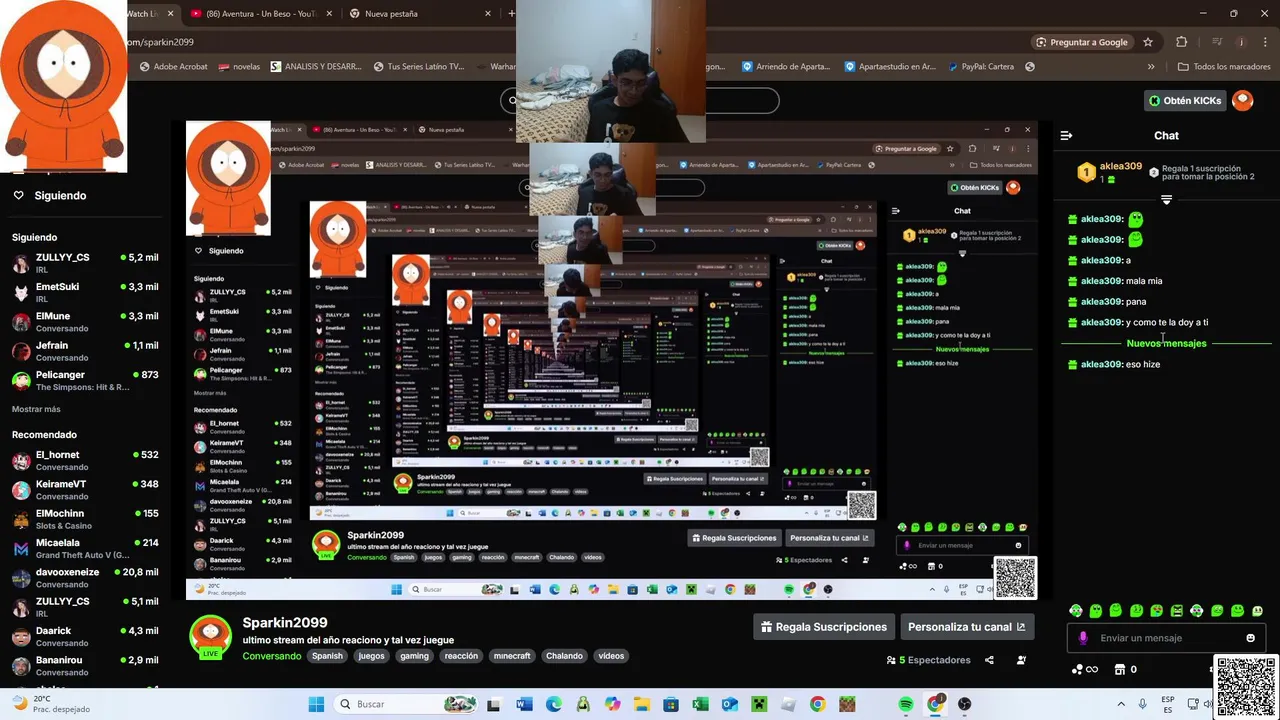The image size is (1280, 720).
Task: Open Pelicanger Simpsons stream
Action: (x=85, y=380)
